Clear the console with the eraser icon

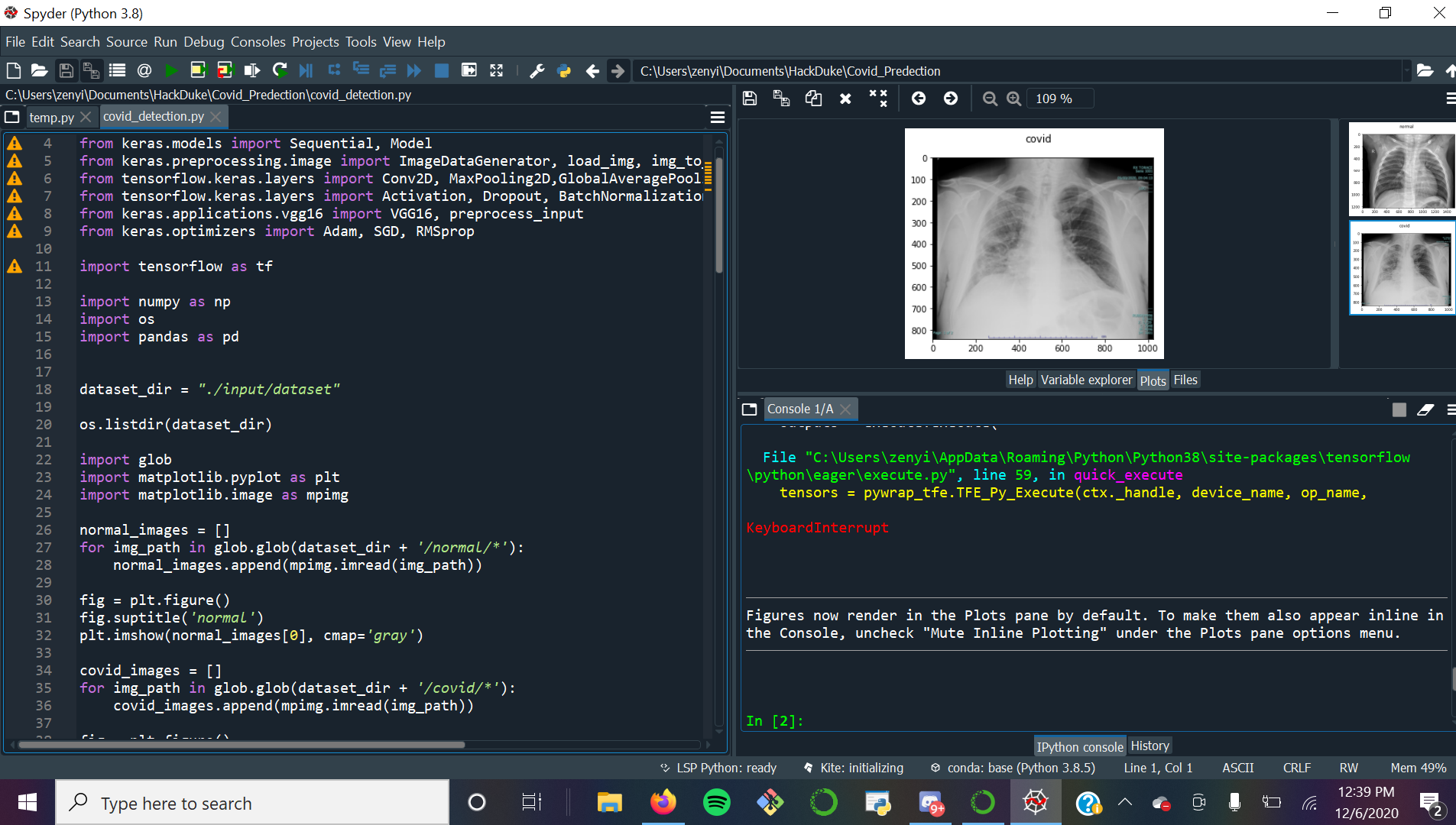point(1425,409)
